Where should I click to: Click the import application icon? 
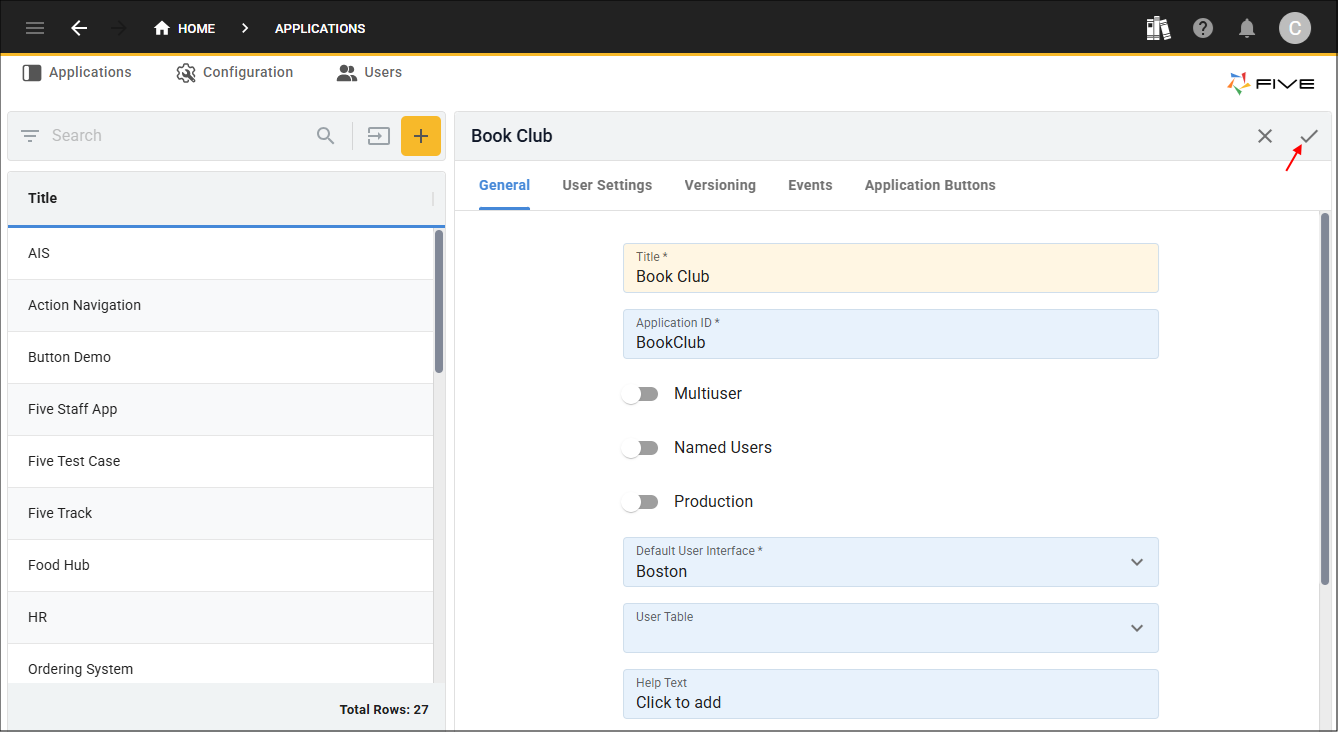378,136
